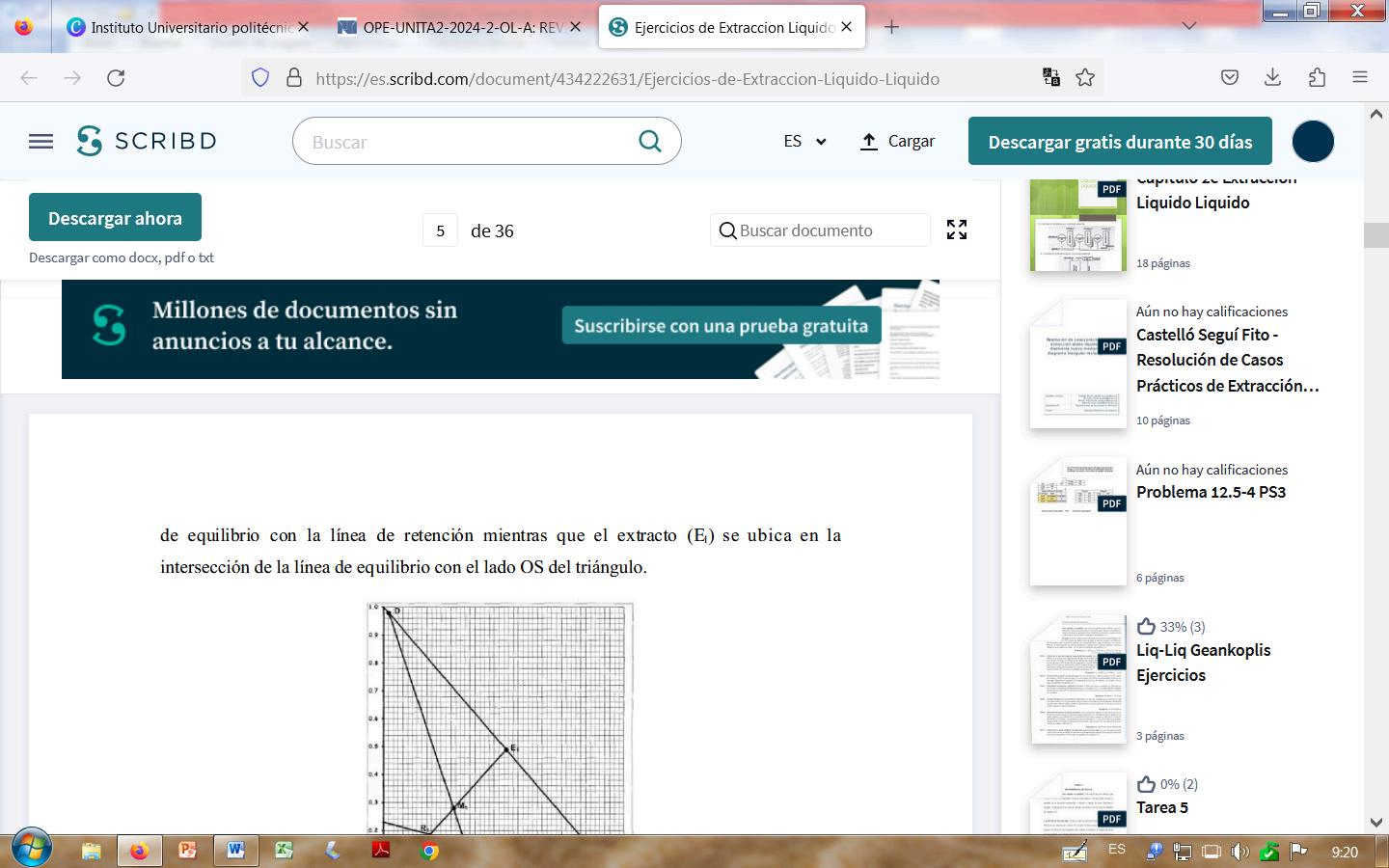Open Liq-Liq Geankoplis Ejercicios document
The height and width of the screenshot is (868, 1389).
click(1203, 663)
